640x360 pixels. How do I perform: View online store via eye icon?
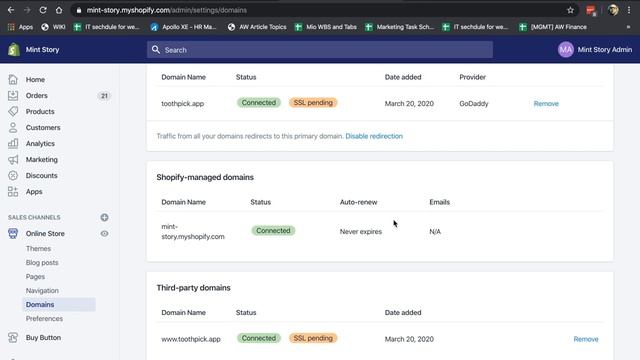click(104, 233)
